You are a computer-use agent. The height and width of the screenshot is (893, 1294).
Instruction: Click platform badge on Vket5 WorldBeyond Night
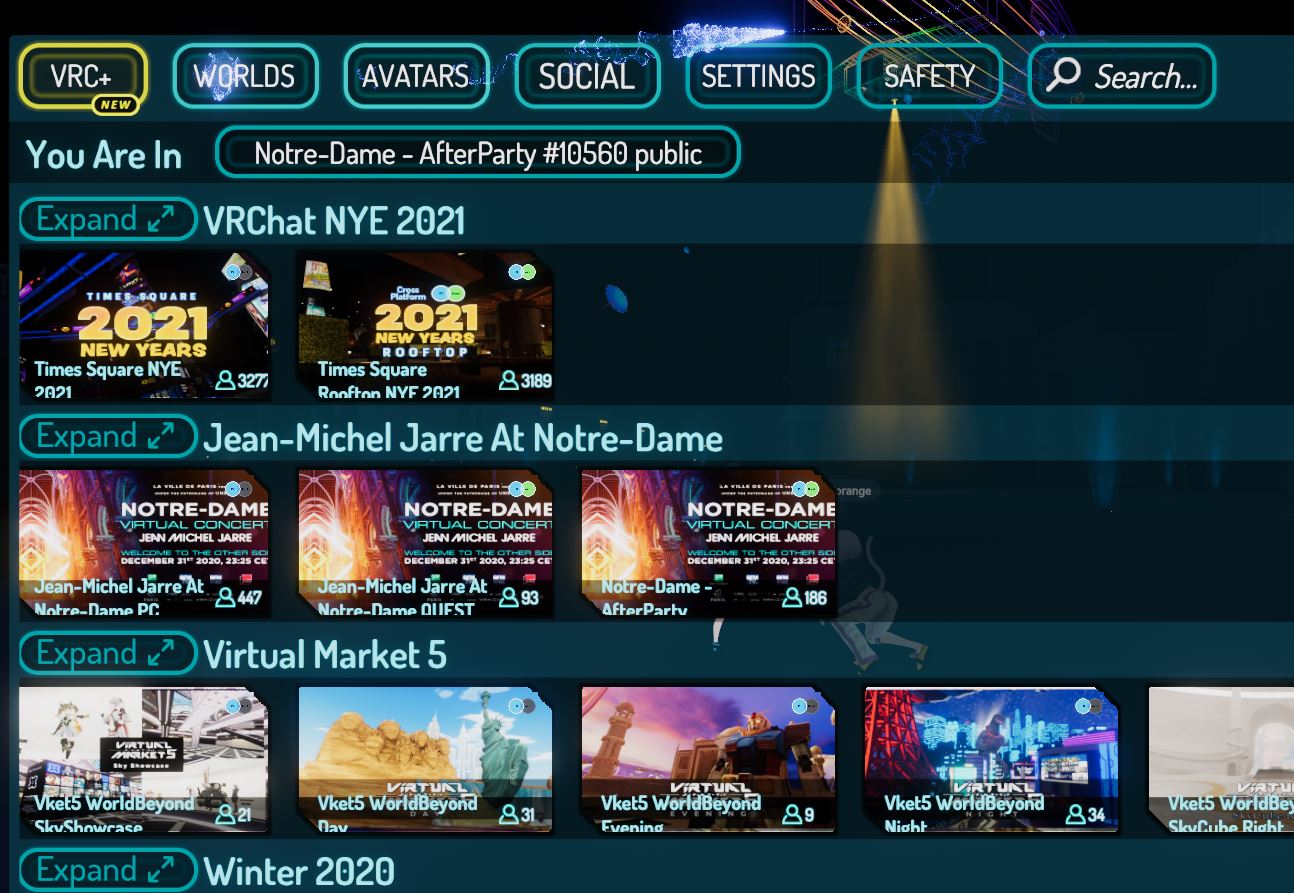[x=1088, y=706]
